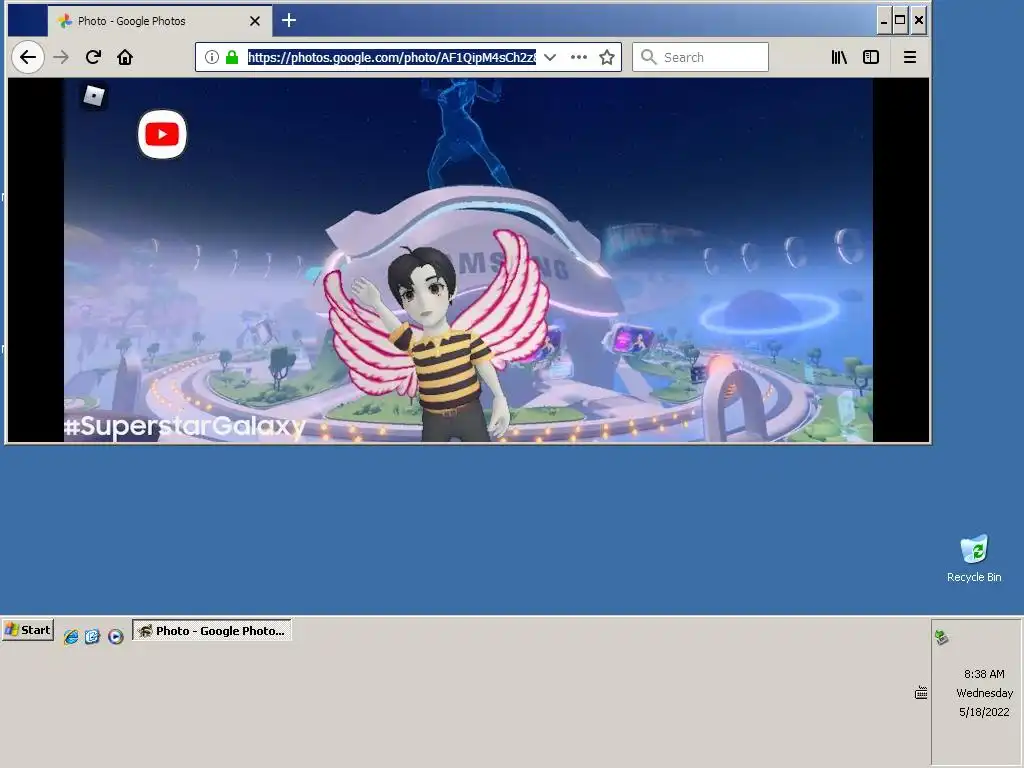This screenshot has width=1024, height=768.
Task: Open the page actions three-dot menu
Action: (579, 57)
